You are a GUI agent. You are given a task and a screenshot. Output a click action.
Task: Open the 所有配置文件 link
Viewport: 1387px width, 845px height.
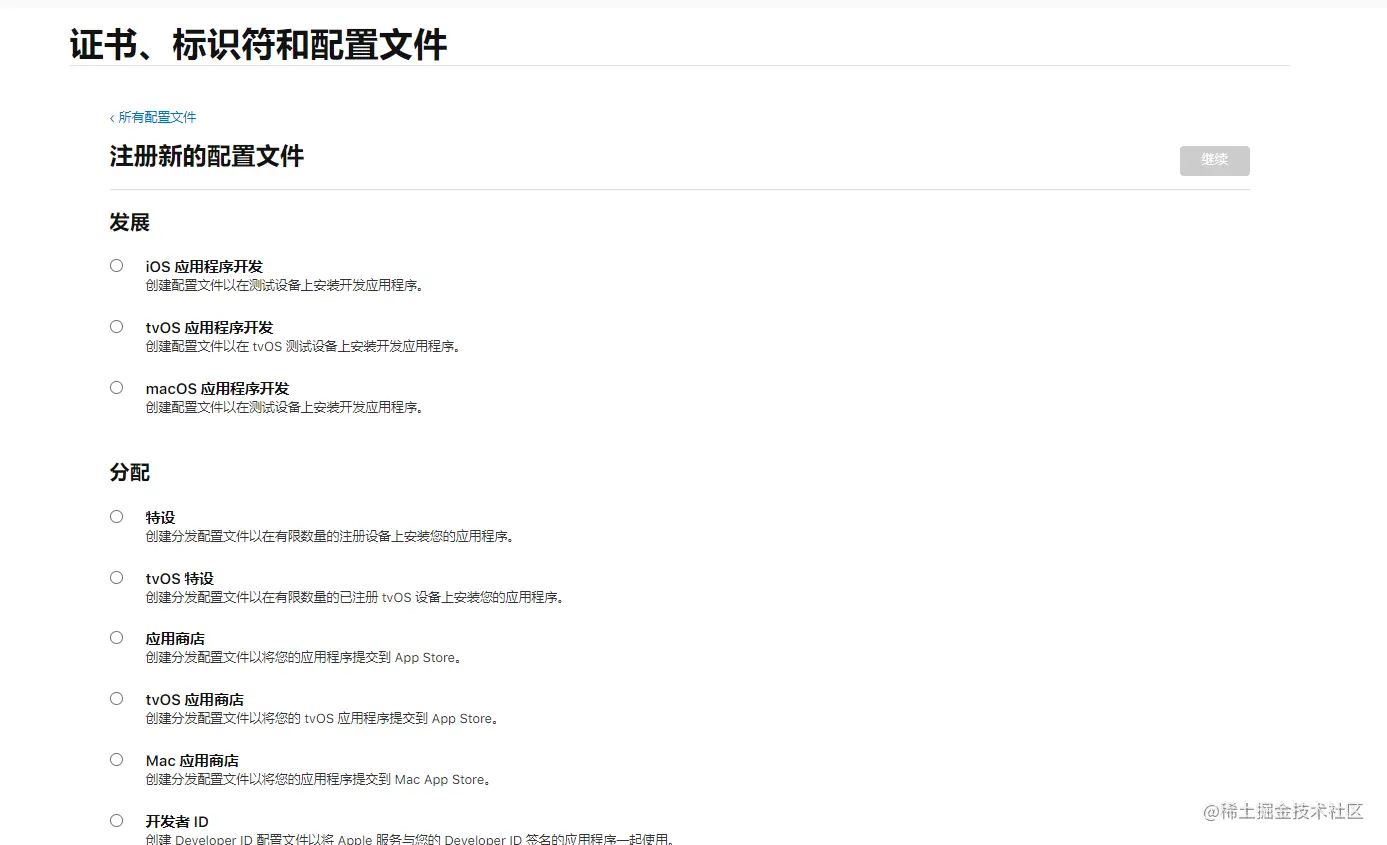(x=155, y=117)
